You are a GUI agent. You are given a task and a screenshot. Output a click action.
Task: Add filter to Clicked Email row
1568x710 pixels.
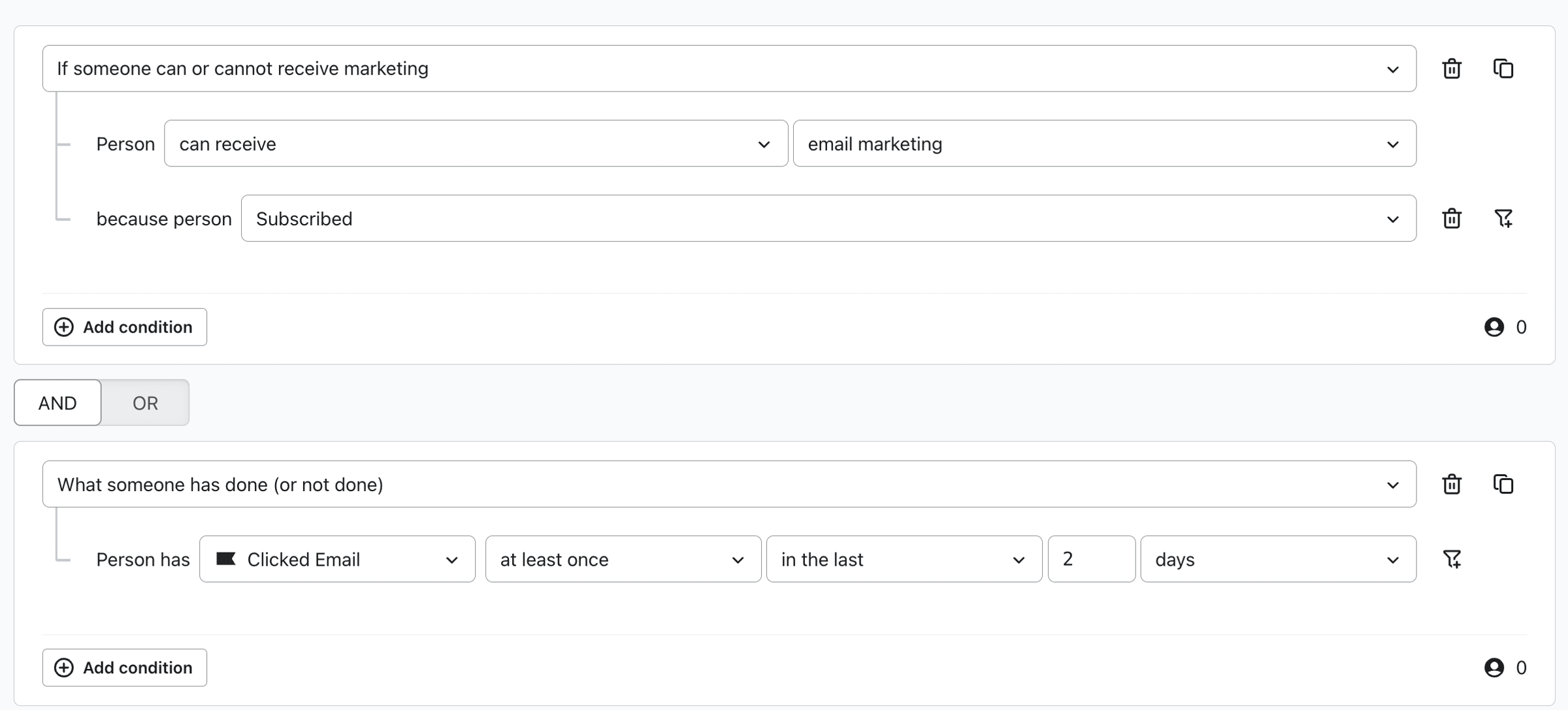click(x=1451, y=559)
